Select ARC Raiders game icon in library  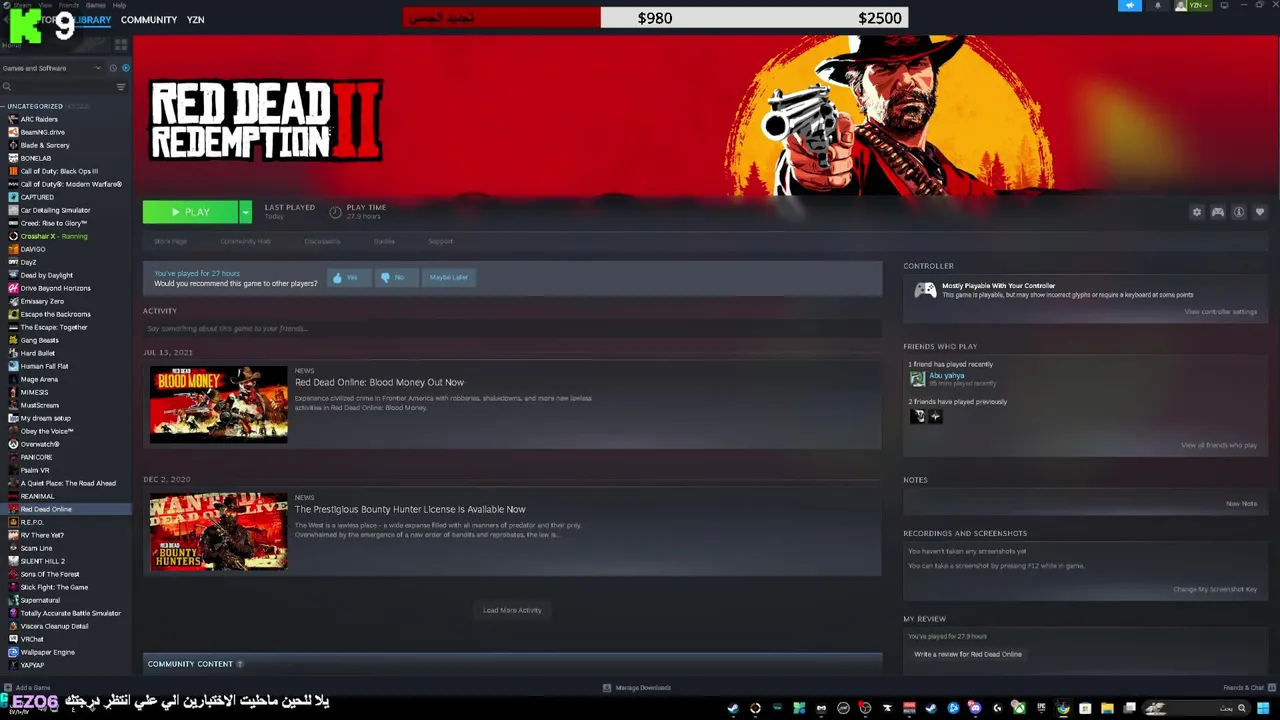tap(13, 119)
